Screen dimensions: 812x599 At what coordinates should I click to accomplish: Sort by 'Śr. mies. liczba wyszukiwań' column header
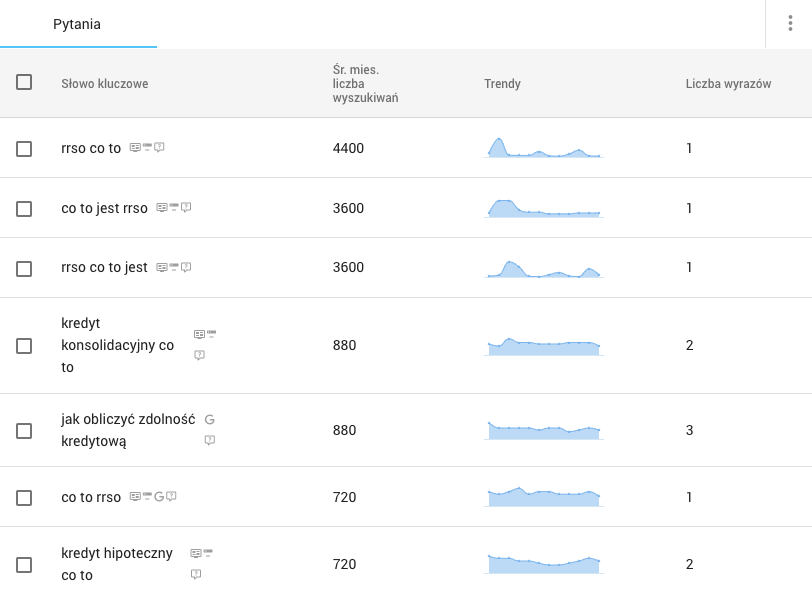365,84
